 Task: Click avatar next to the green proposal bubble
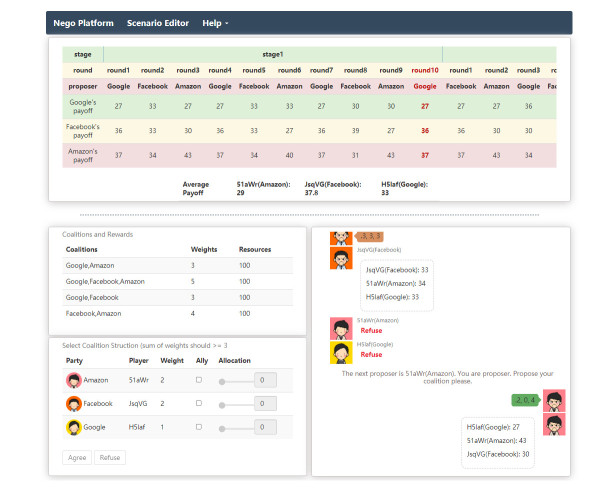(x=554, y=400)
